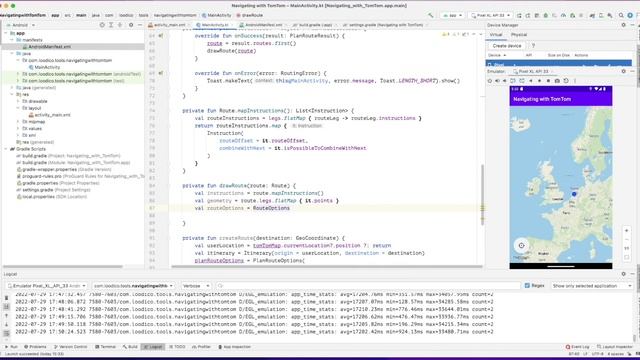This screenshot has width=640, height=360.
Task: Select Virtual tab in Device Manager
Action: (x=496, y=35)
